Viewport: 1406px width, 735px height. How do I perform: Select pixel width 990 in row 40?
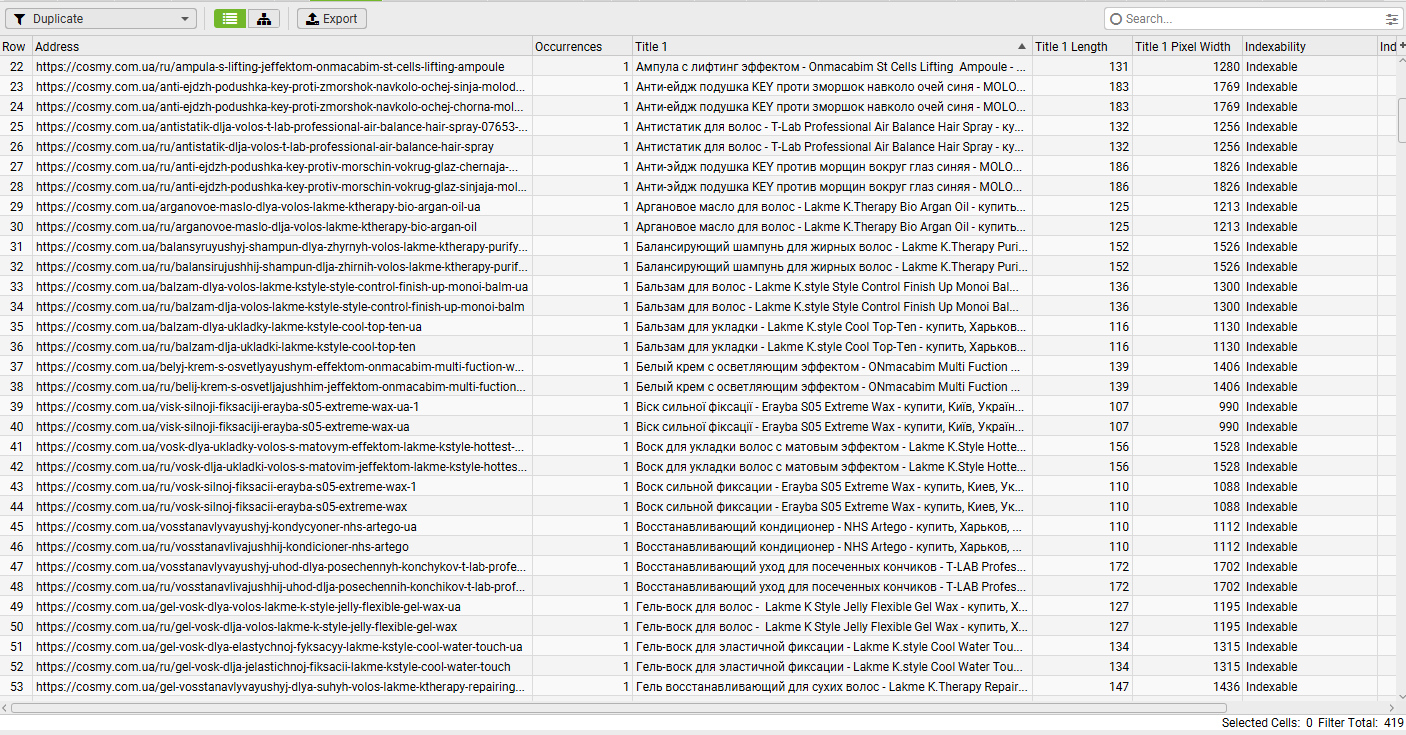[x=1187, y=427]
